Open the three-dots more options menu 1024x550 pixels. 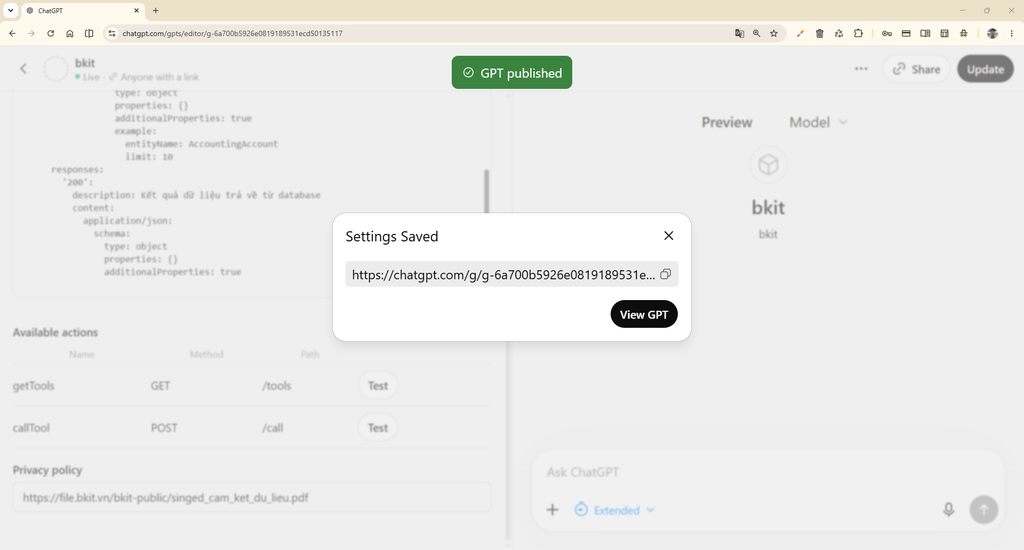pyautogui.click(x=861, y=69)
